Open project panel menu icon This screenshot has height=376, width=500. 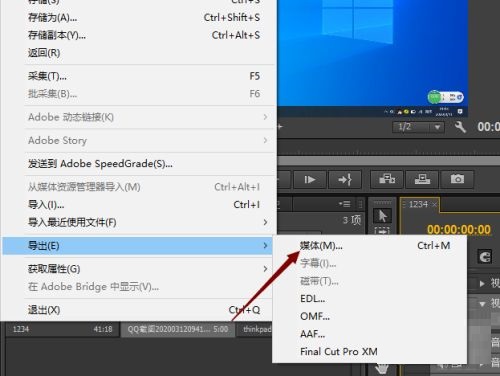click(345, 204)
